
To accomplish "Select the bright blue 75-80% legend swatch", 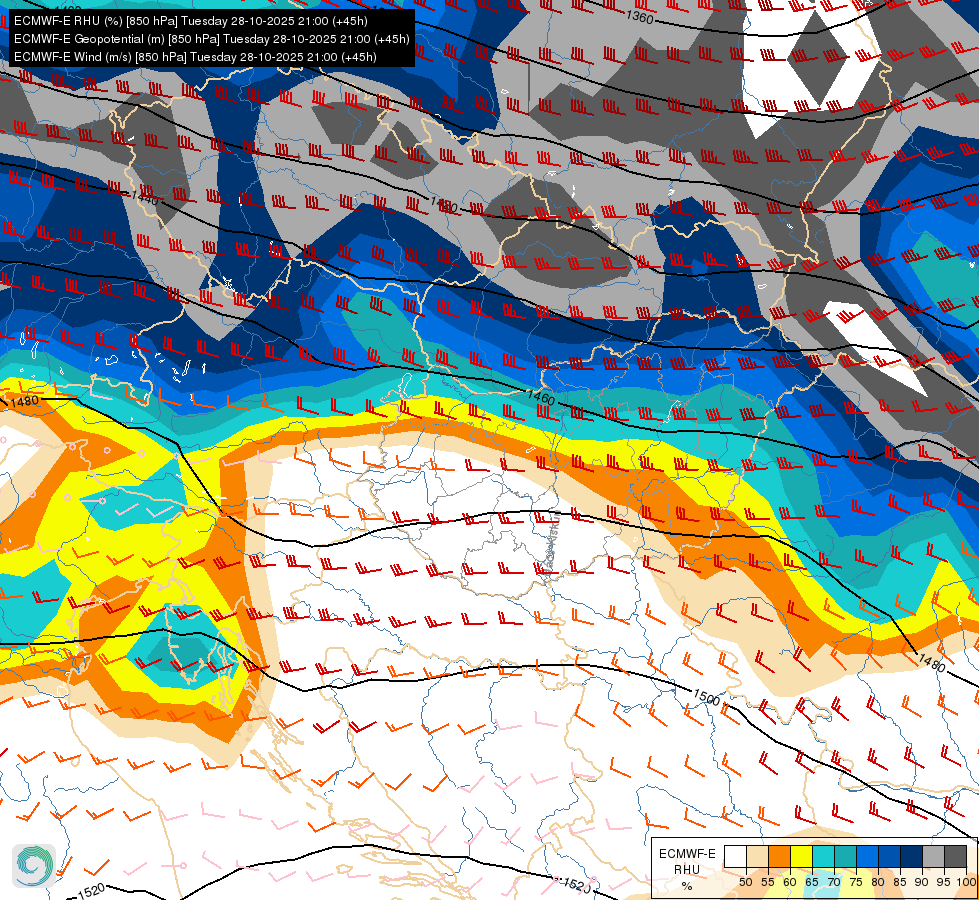I will click(x=867, y=856).
